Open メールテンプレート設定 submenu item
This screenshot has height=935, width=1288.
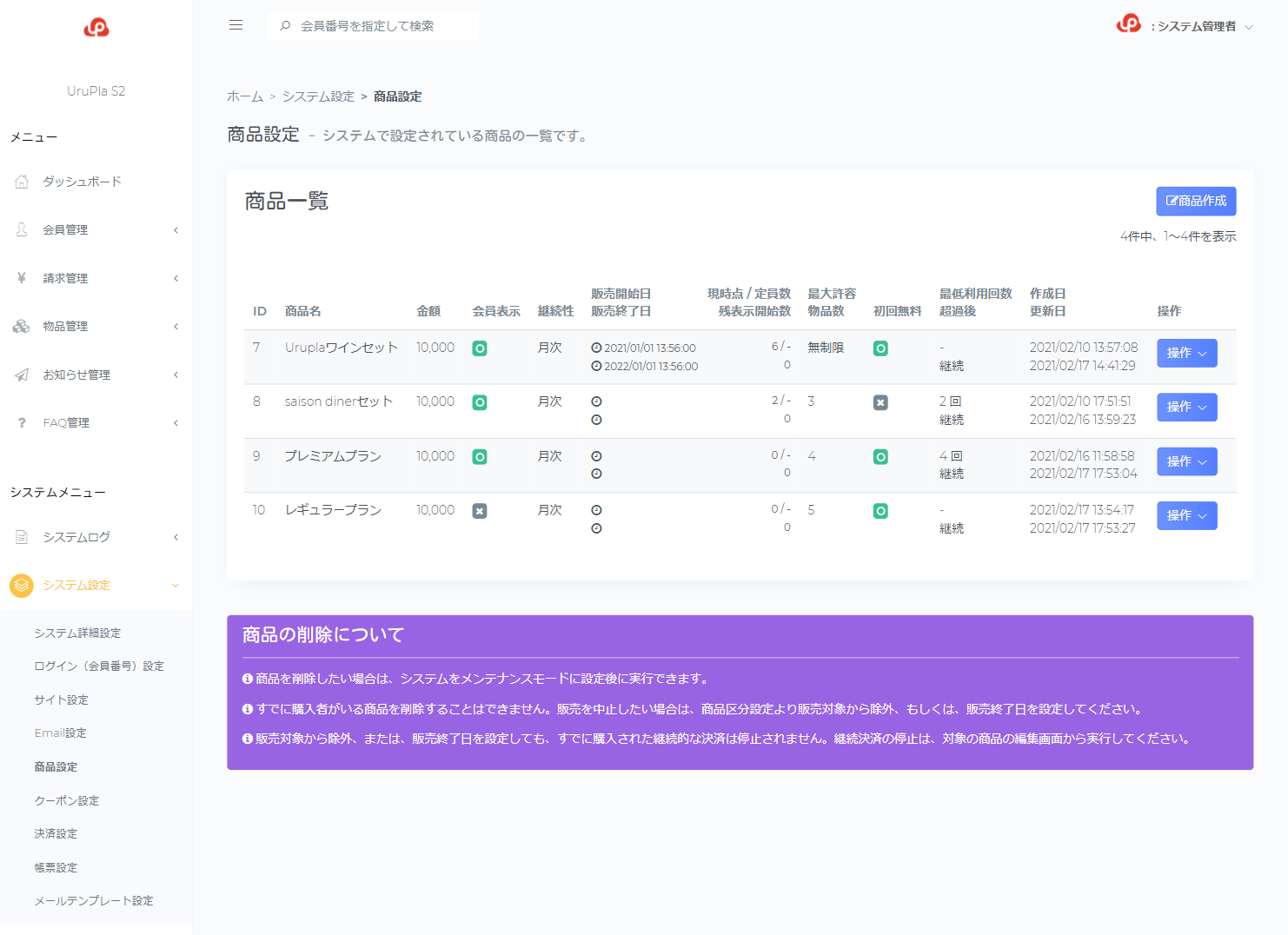click(x=94, y=901)
